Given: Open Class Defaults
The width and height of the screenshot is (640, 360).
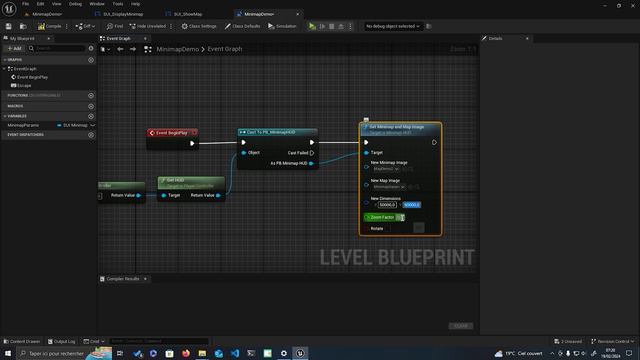Looking at the screenshot, I should coord(242,26).
